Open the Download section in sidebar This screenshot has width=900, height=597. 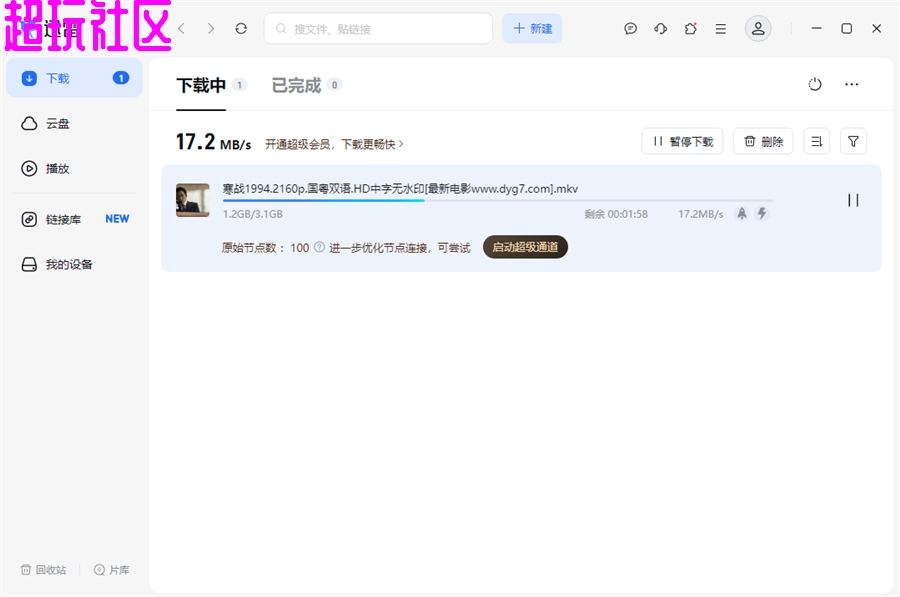click(74, 78)
